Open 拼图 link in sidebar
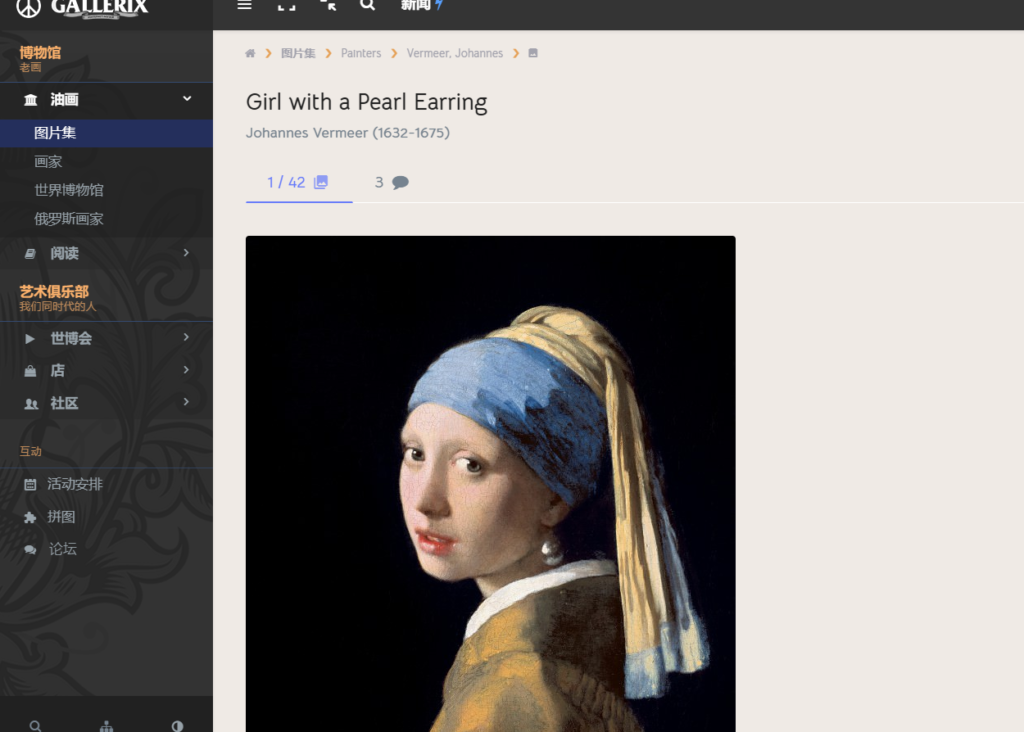 point(61,517)
